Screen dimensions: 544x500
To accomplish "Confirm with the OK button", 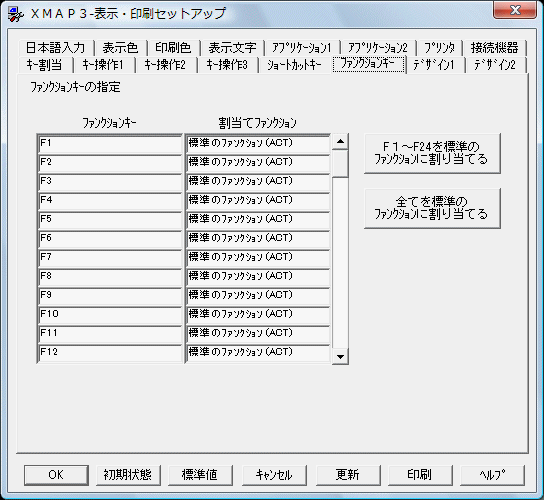I will [x=56, y=475].
